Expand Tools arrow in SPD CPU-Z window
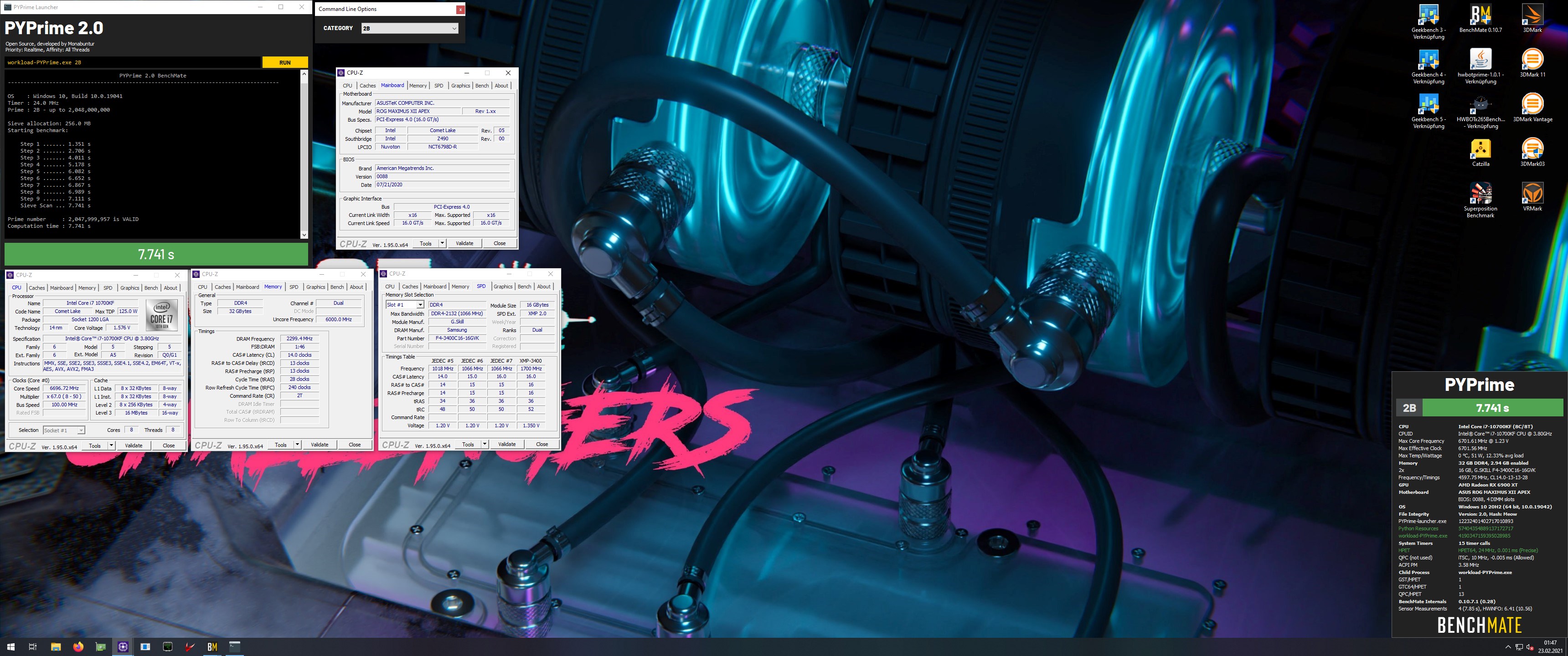This screenshot has height=656, width=1568. click(485, 444)
